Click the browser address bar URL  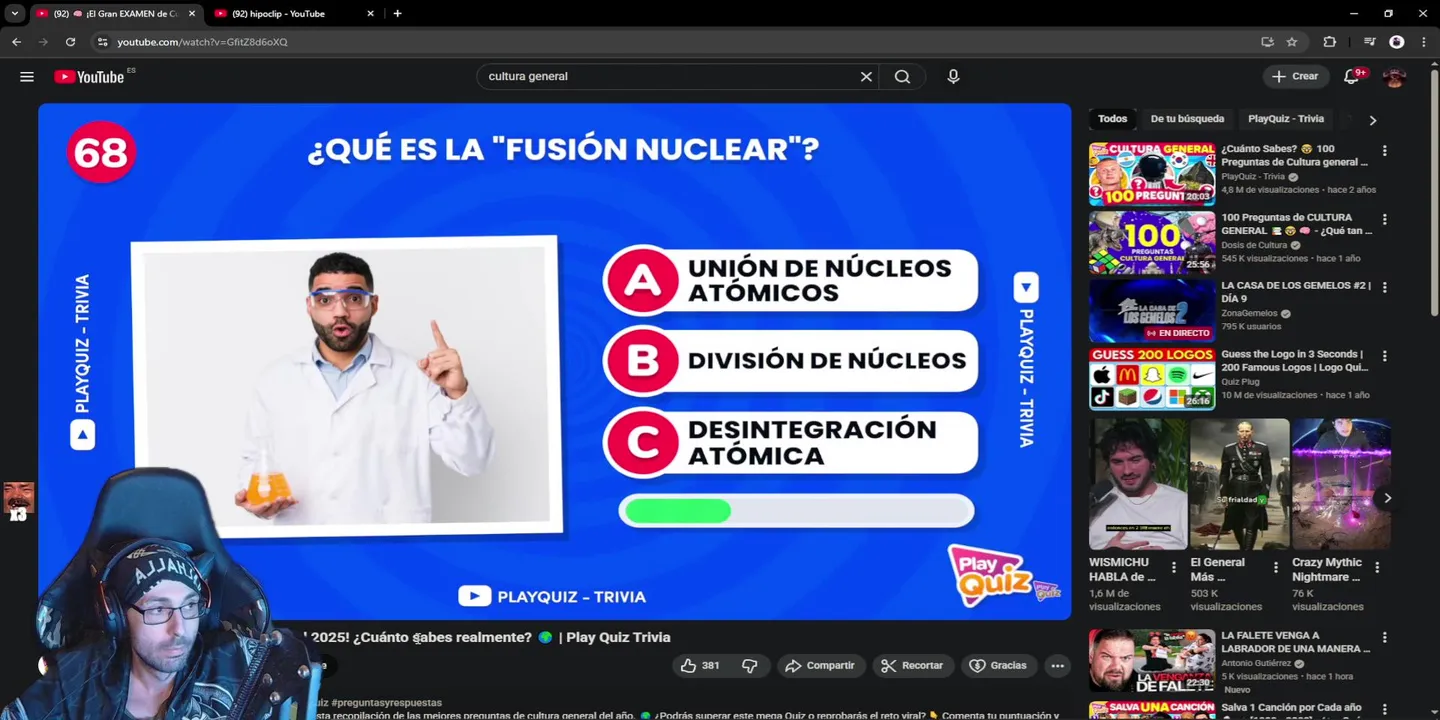202,42
